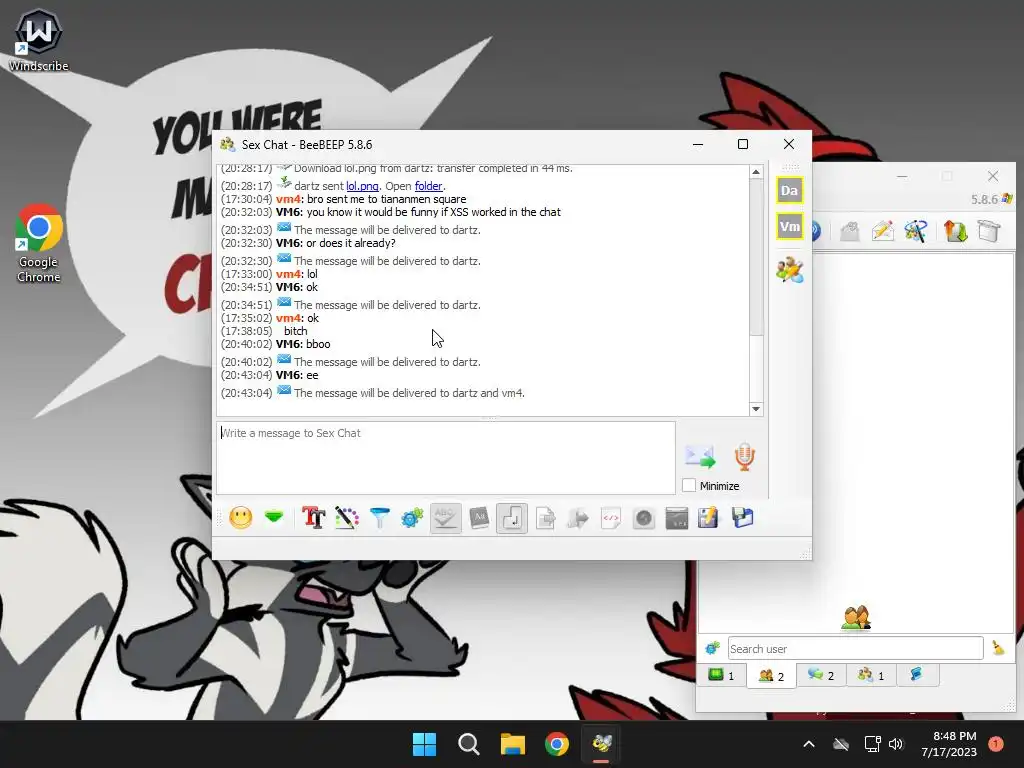1024x768 pixels.
Task: Click the grey round disc toolbar icon
Action: (644, 518)
